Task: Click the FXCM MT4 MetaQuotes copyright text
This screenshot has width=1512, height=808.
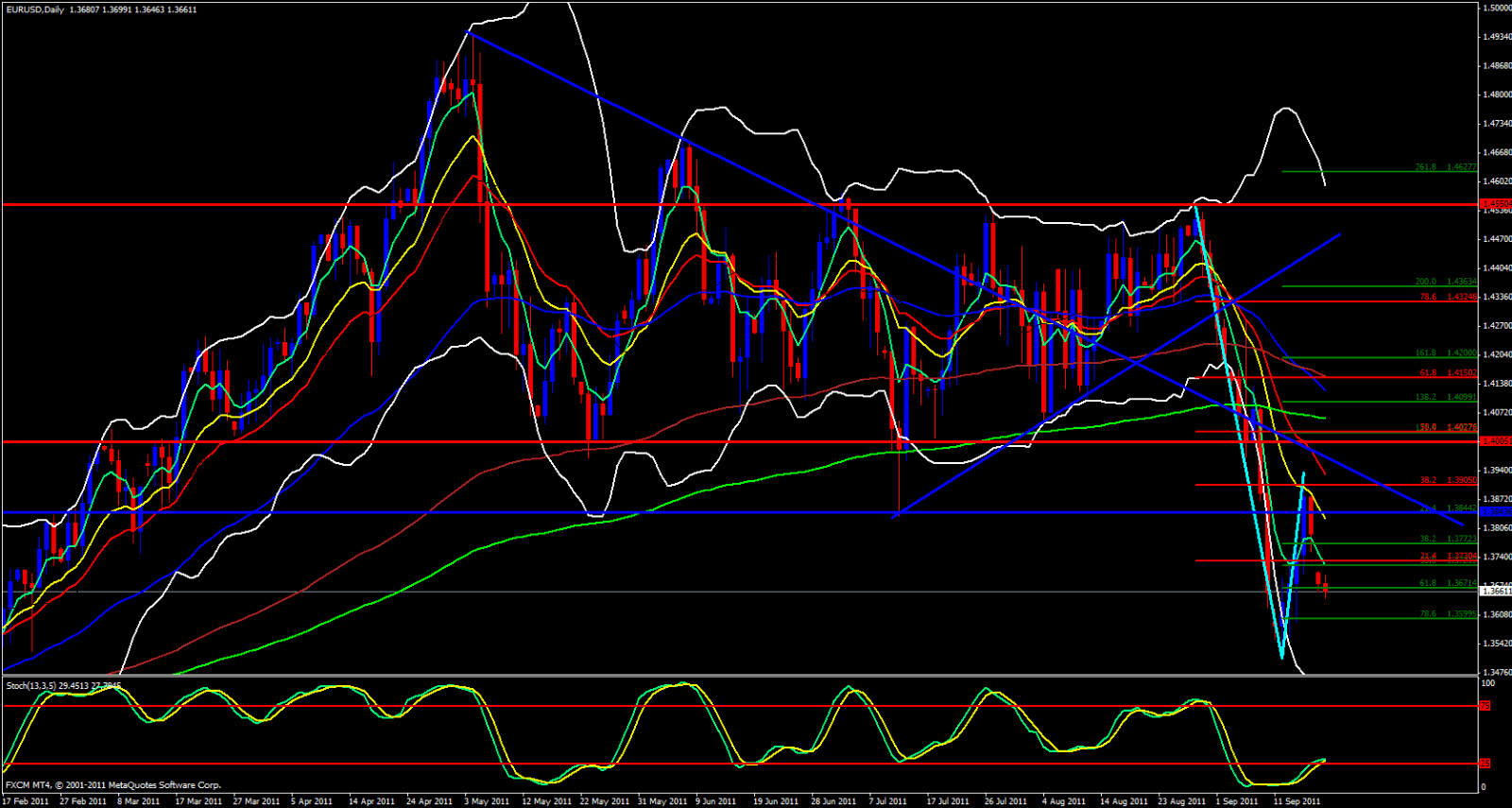Action: click(x=113, y=785)
